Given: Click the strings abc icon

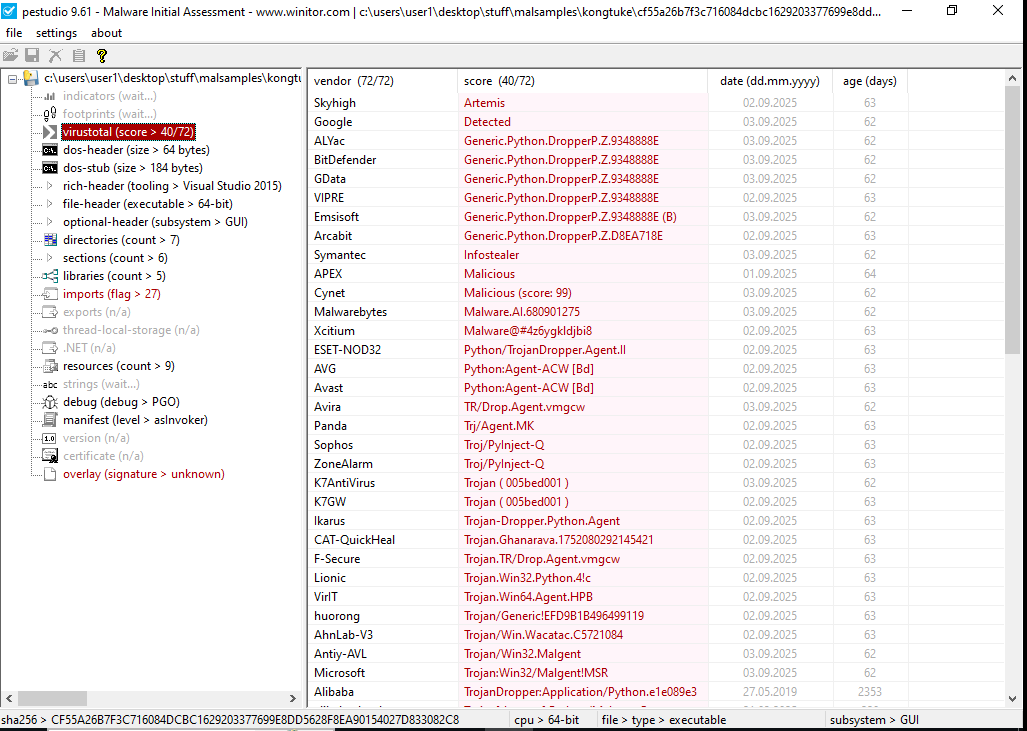Looking at the screenshot, I should 50,384.
